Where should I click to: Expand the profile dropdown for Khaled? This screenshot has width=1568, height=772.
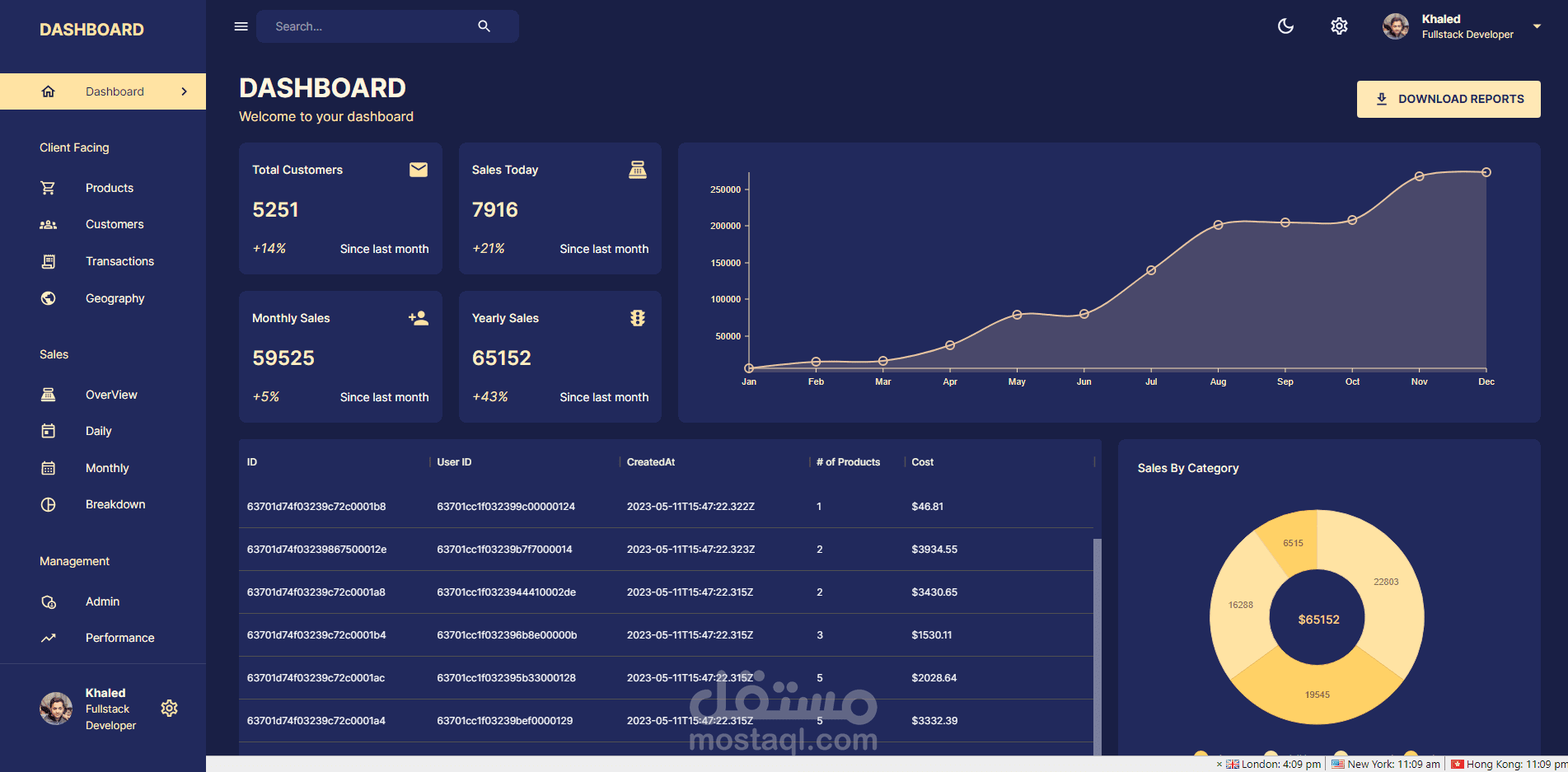tap(1538, 26)
